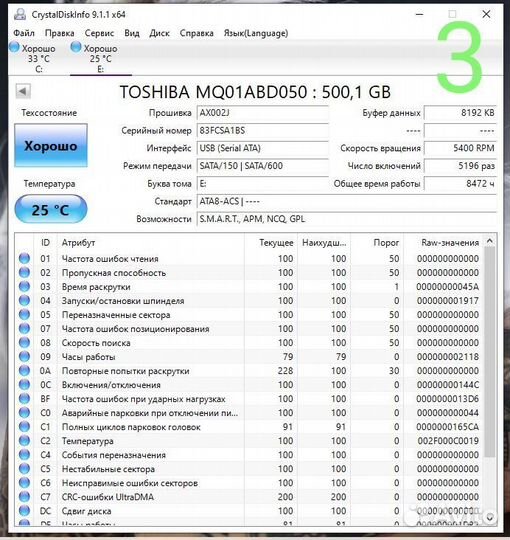This screenshot has height=540, width=510.
Task: Click the previous disk arrow button
Action: point(23,91)
